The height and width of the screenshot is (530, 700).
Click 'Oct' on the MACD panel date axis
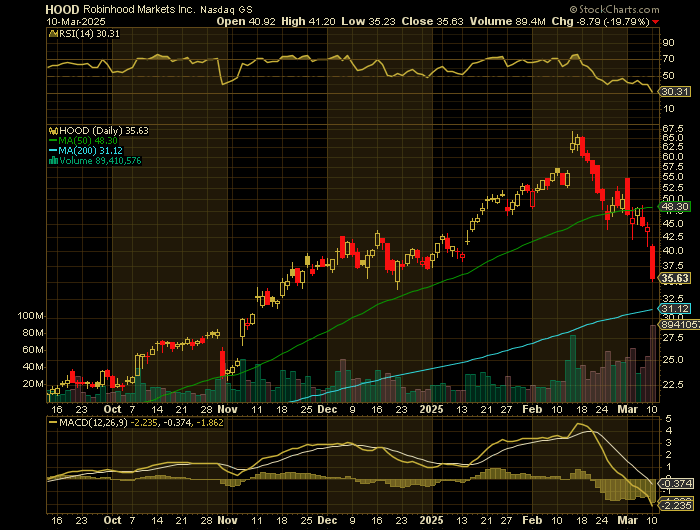[x=112, y=520]
